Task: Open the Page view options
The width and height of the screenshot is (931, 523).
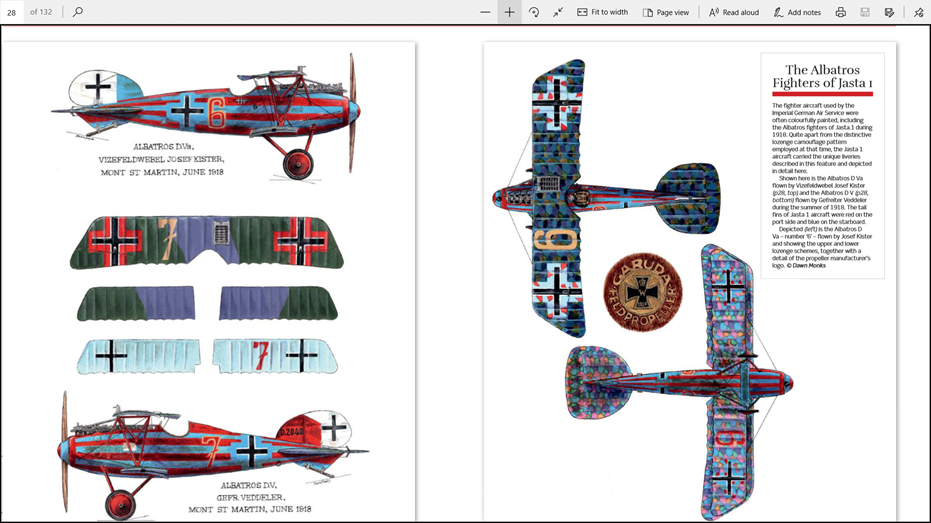Action: tap(665, 12)
